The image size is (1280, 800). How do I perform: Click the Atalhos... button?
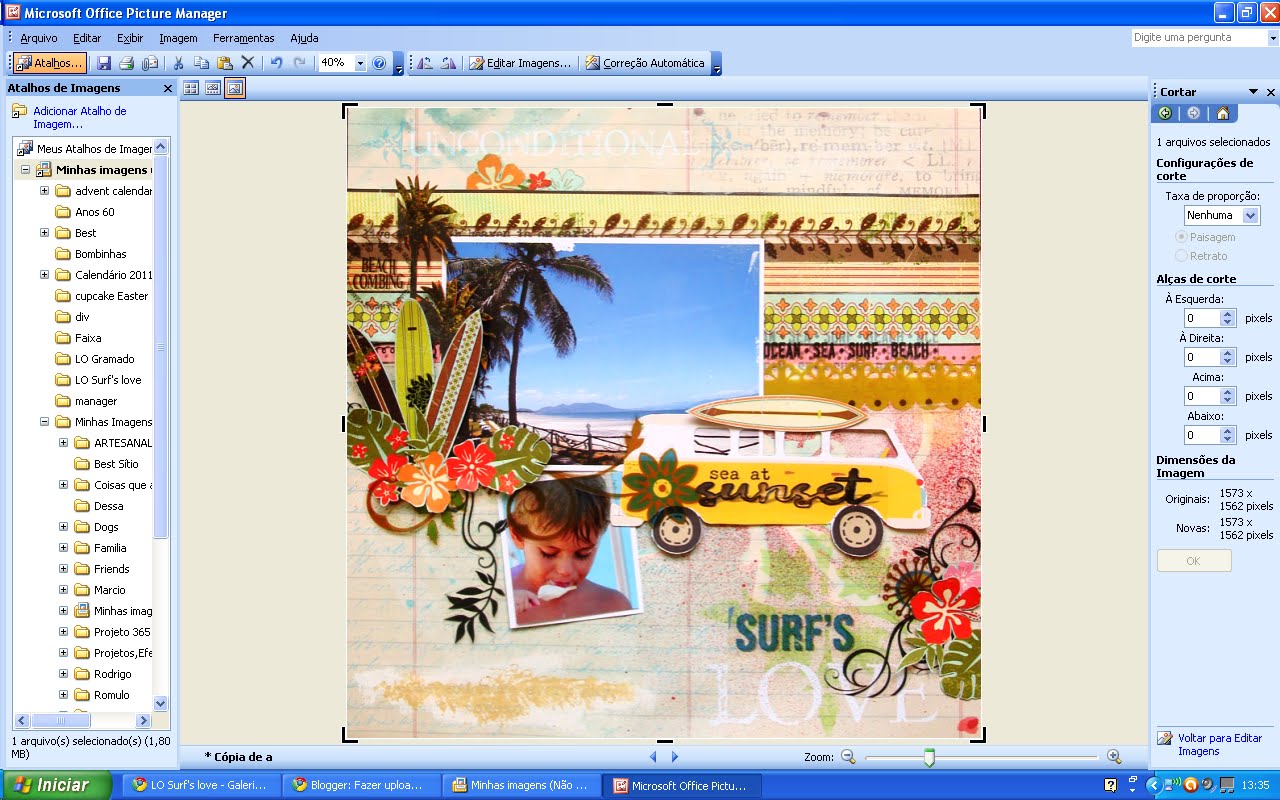tap(50, 63)
